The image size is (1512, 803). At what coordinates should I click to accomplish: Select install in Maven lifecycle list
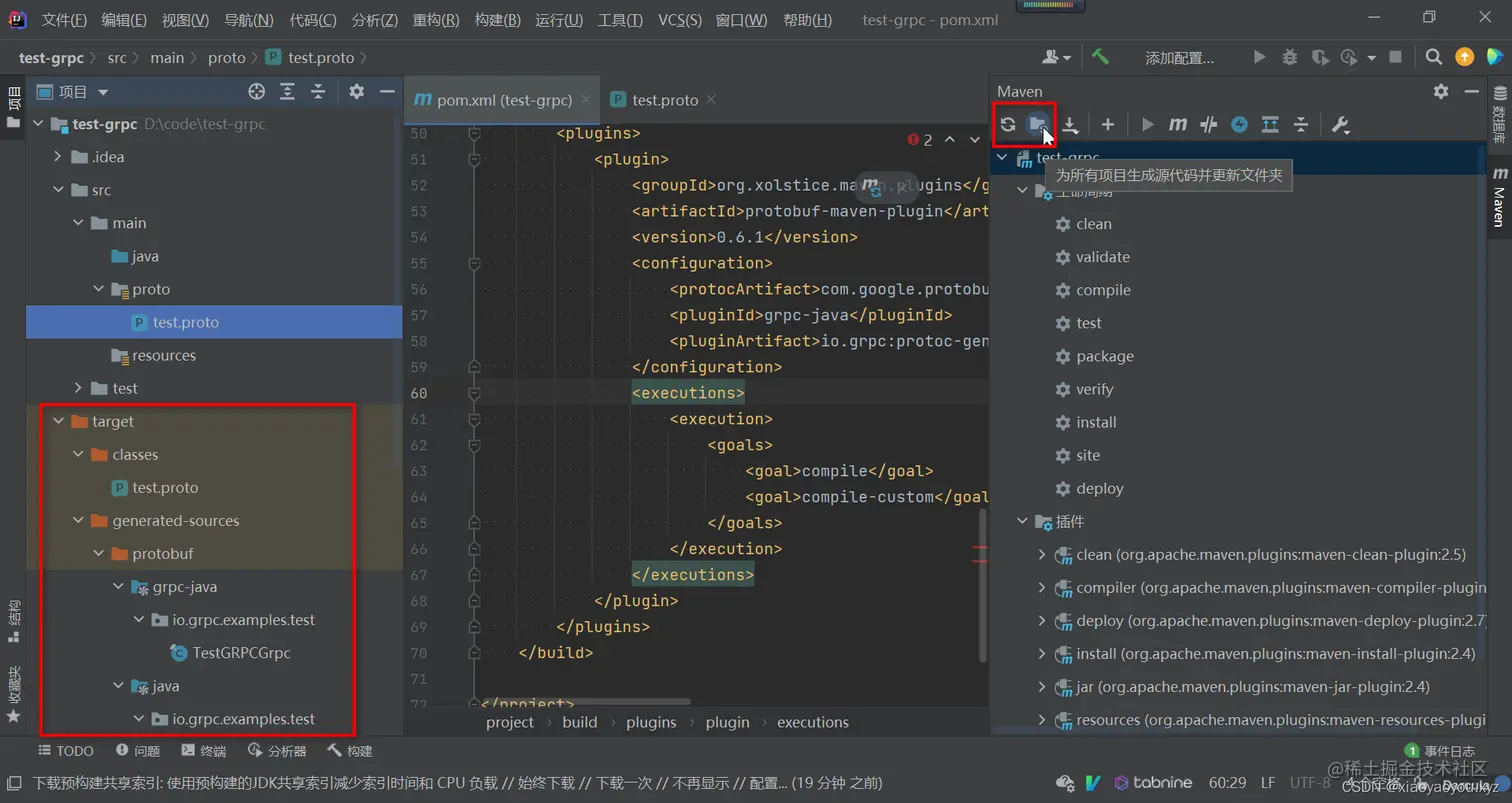(x=1096, y=422)
